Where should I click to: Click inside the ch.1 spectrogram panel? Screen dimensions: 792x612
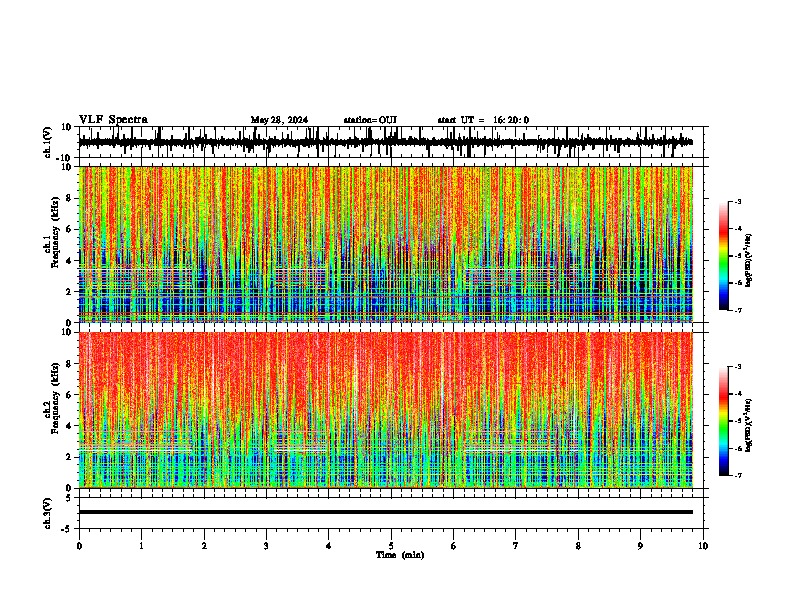tap(385, 244)
